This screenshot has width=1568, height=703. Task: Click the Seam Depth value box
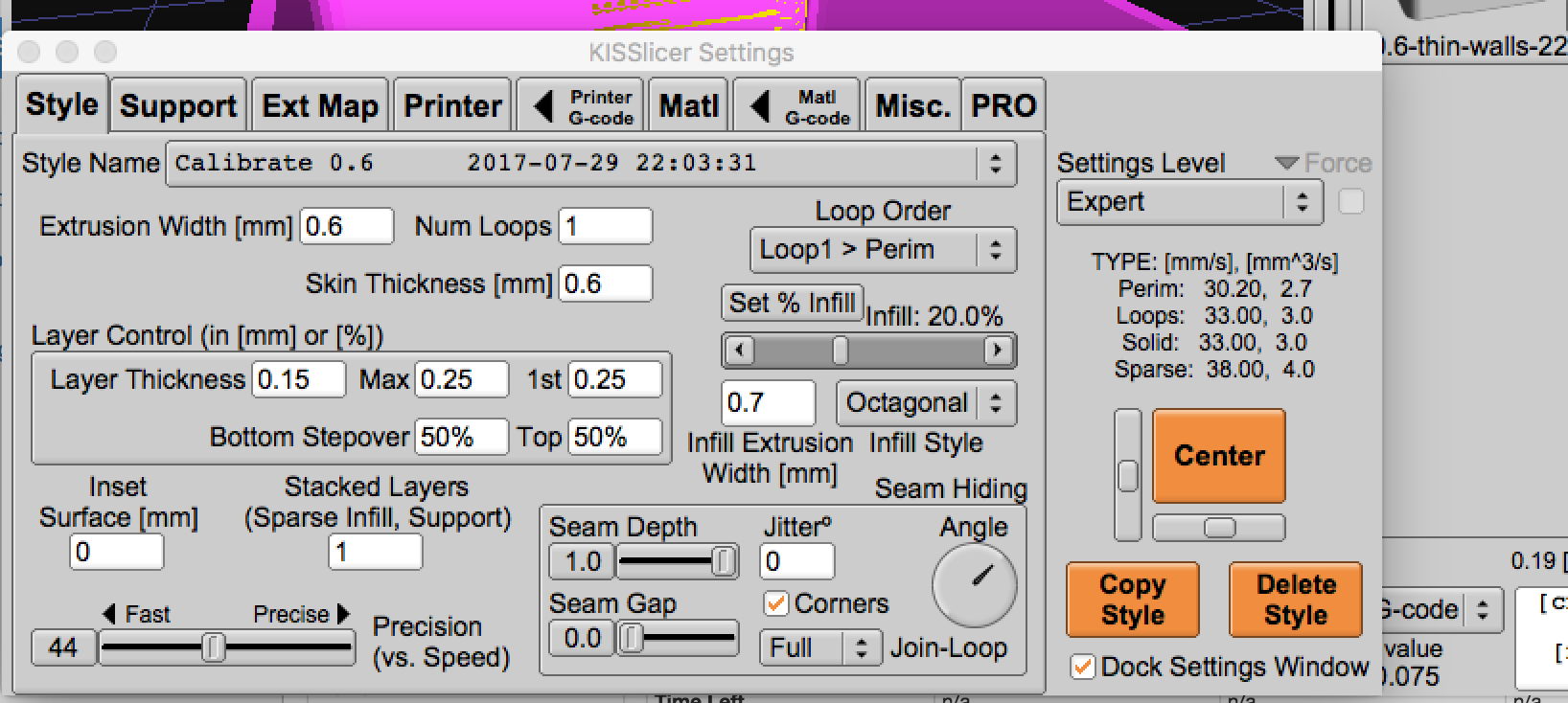[x=582, y=561]
